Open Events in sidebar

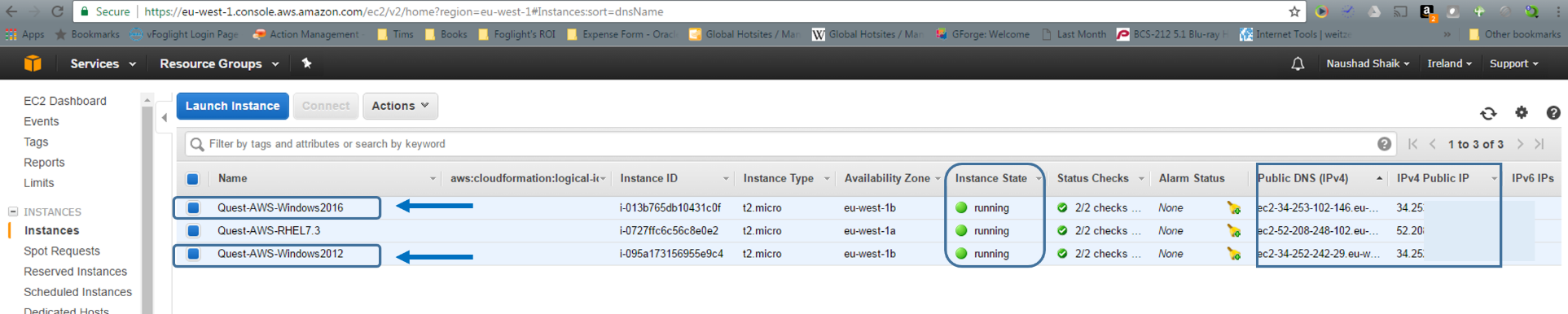point(42,121)
